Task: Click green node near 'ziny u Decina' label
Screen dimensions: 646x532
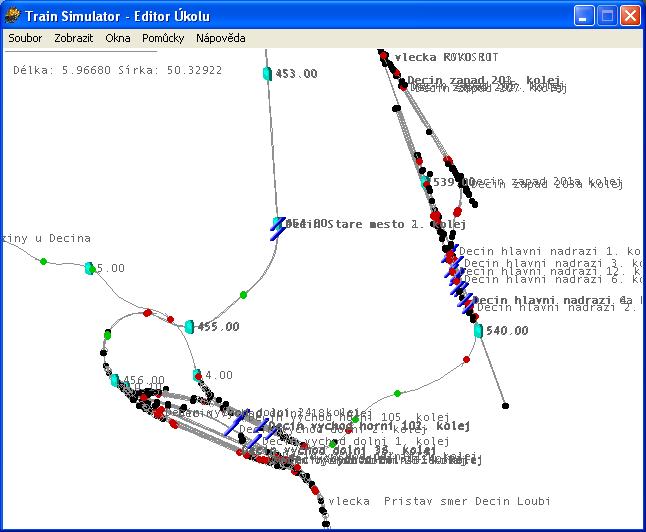Action: 43,261
